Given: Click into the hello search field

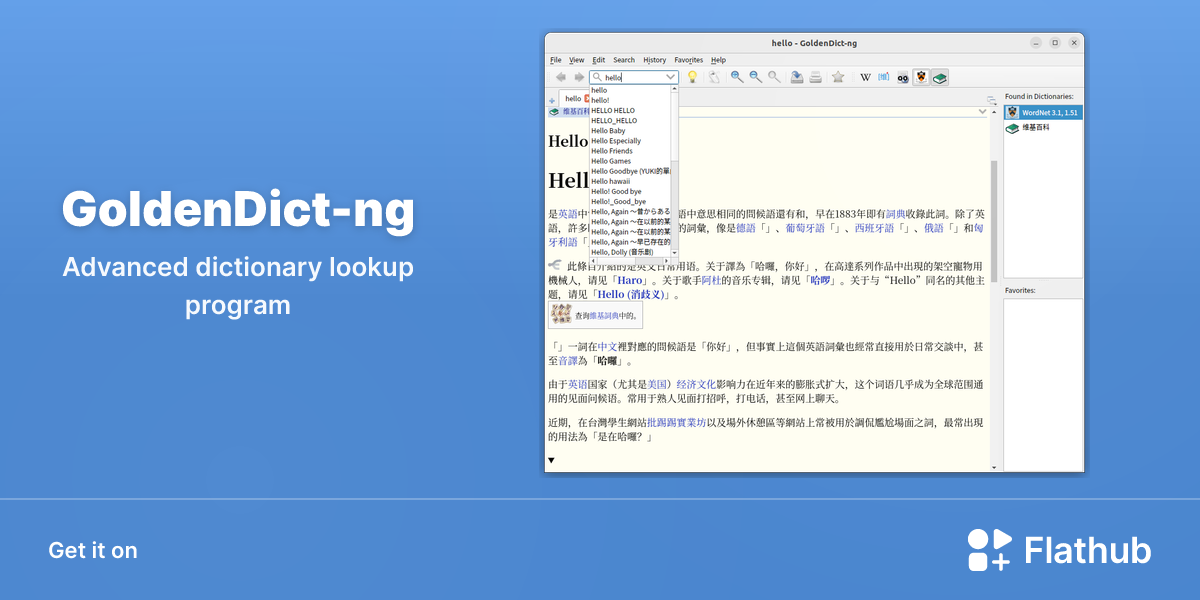Looking at the screenshot, I should 632,77.
